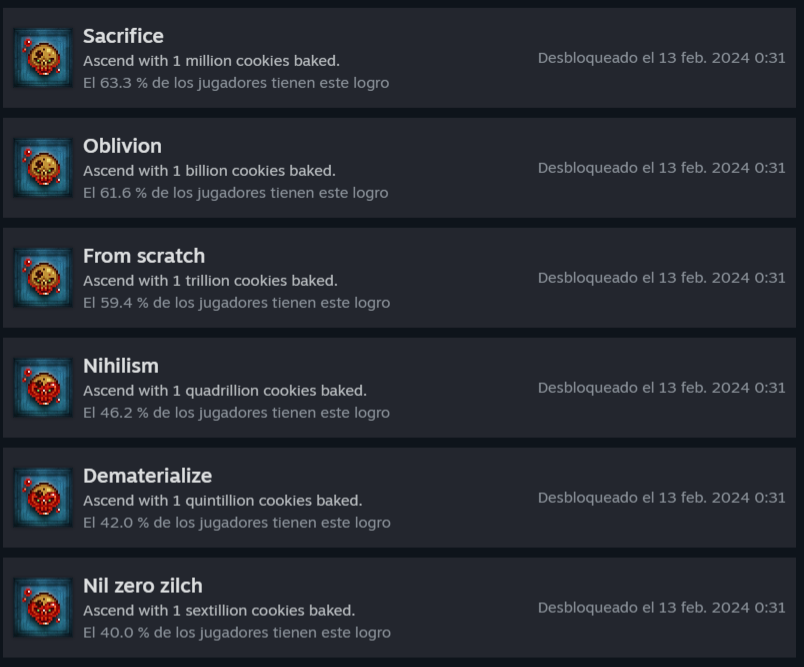Select the Dematerialize achievement icon
The height and width of the screenshot is (667, 804).
coord(43,498)
